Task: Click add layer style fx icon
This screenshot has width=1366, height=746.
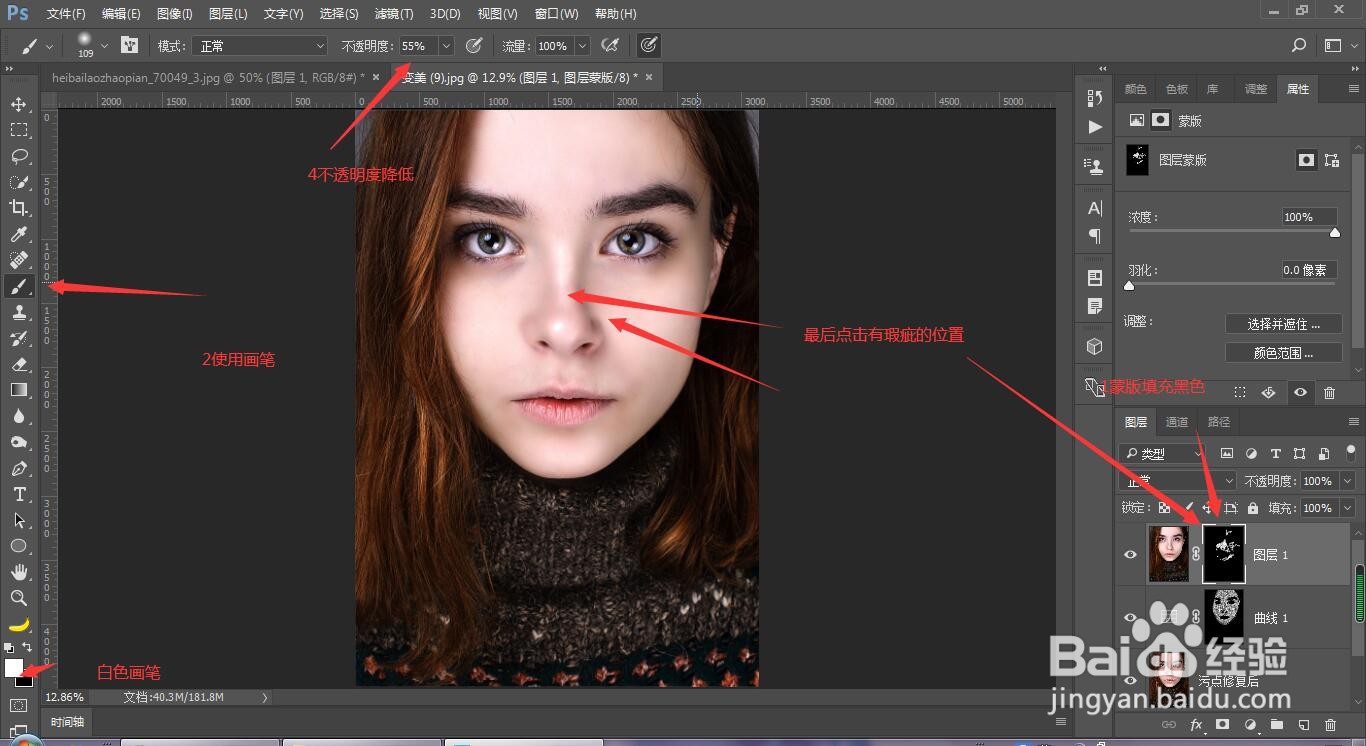Action: [1195, 725]
